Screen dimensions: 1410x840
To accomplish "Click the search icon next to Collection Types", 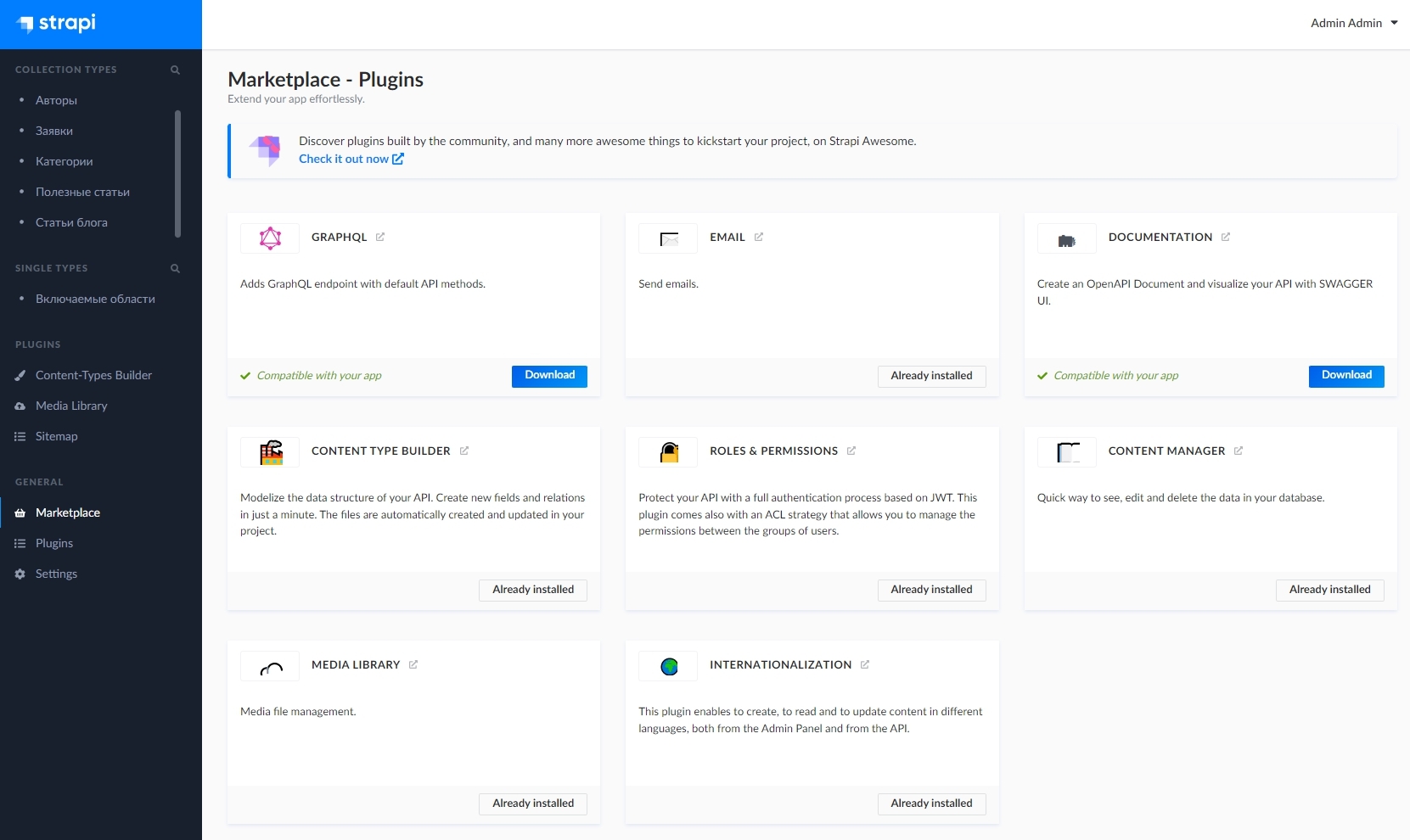I will coord(175,70).
